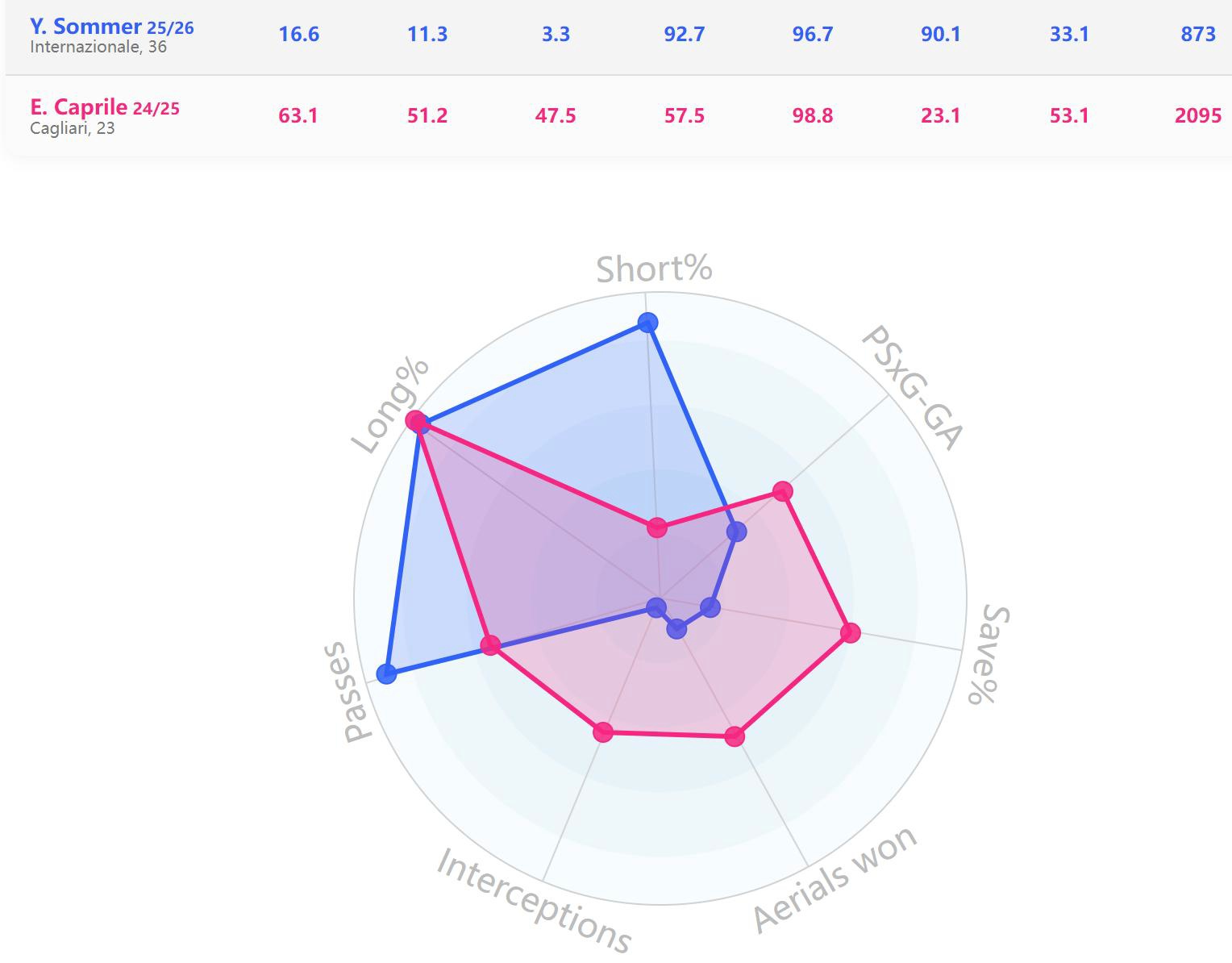Click the Cagliari, 23 team text
Image resolution: width=1232 pixels, height=963 pixels.
73,128
